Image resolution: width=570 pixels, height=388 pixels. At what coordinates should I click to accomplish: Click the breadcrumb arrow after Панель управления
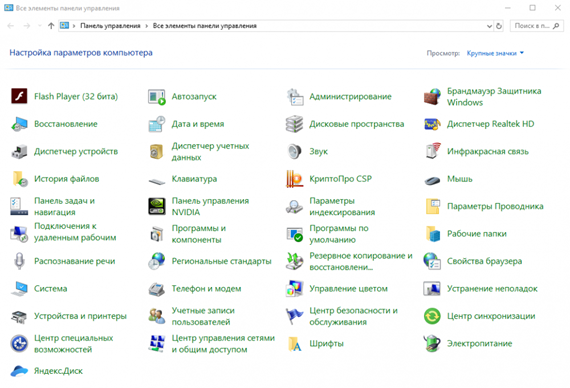click(x=146, y=26)
